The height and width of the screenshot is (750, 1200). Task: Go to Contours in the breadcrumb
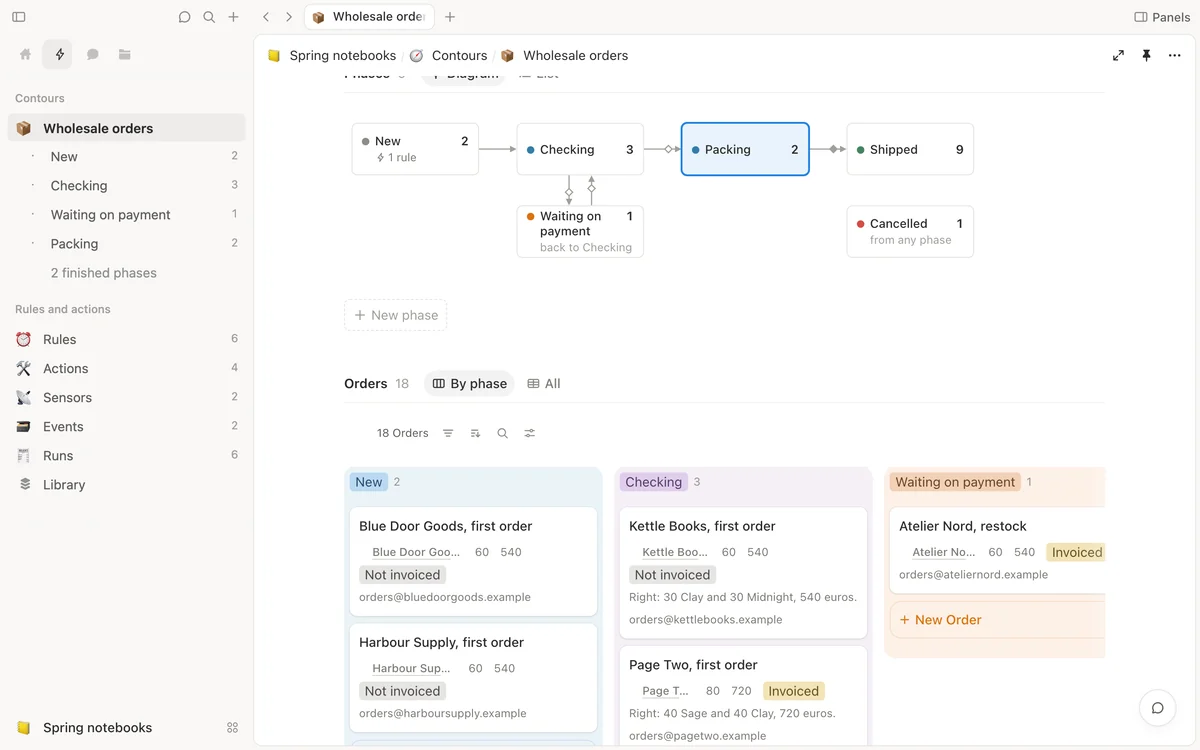(x=448, y=56)
